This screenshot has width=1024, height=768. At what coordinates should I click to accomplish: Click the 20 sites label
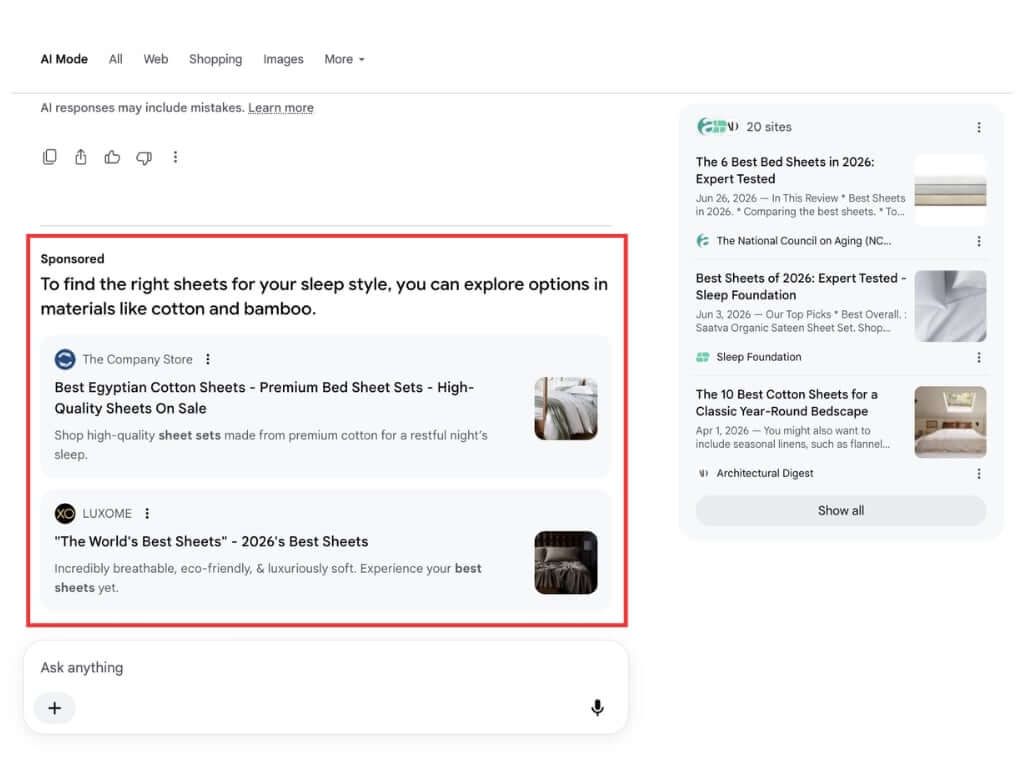click(x=769, y=127)
